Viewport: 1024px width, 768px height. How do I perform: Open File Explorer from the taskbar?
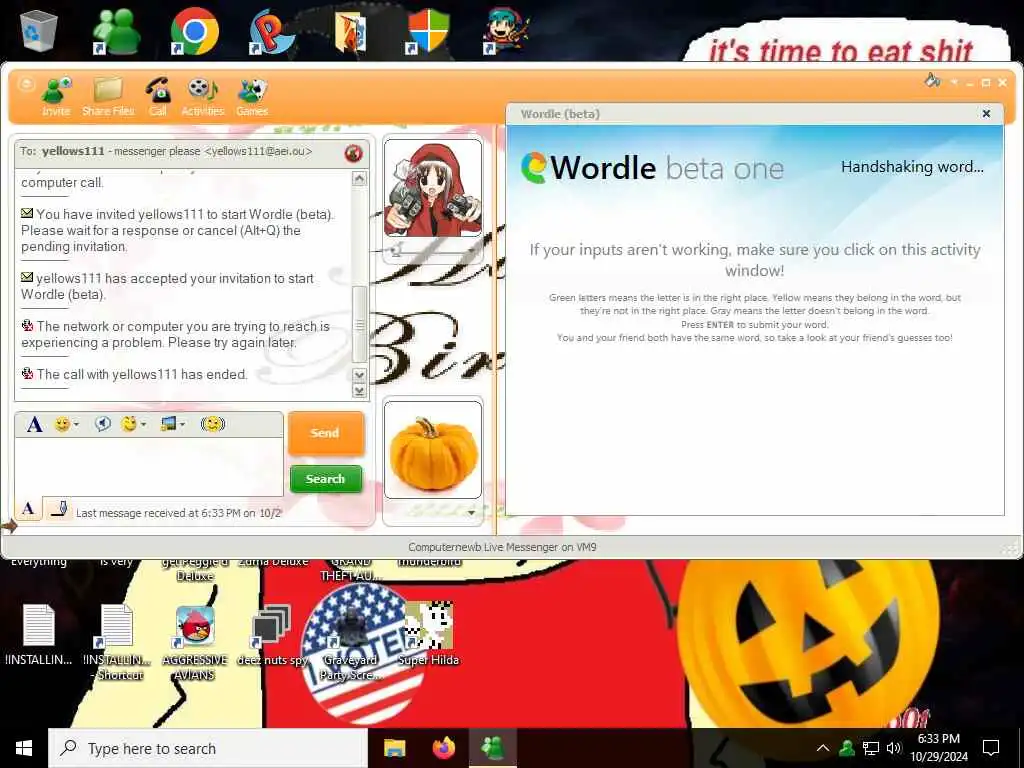coord(394,748)
